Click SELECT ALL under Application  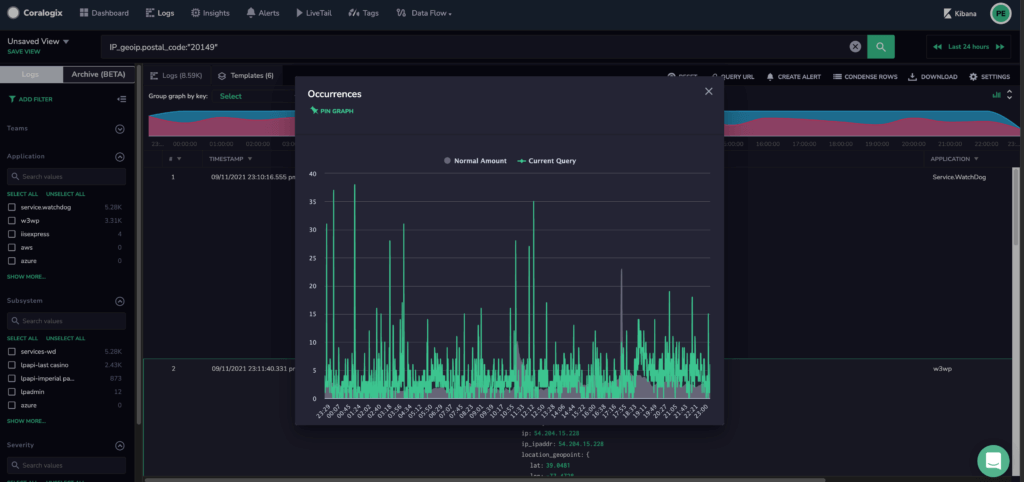(x=22, y=194)
